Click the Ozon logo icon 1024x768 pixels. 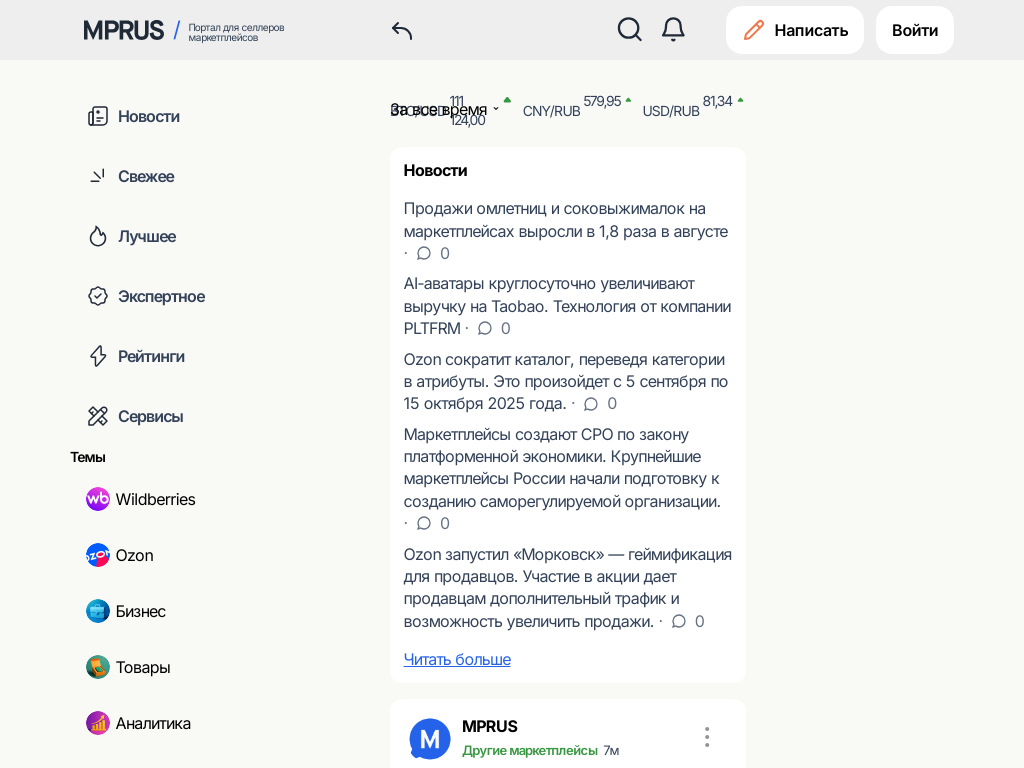98,555
